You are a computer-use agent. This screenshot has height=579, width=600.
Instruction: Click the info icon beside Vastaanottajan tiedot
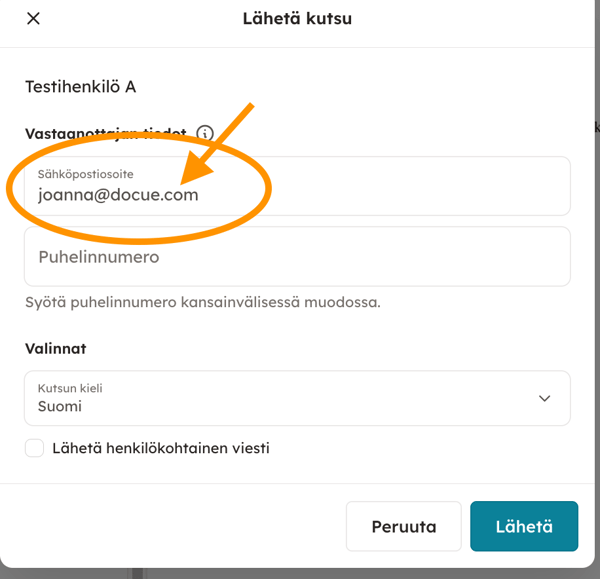(205, 133)
